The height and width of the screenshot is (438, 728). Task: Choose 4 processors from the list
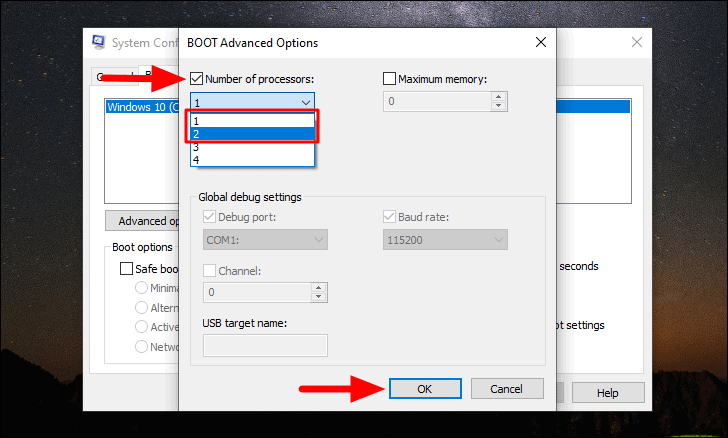(x=252, y=160)
